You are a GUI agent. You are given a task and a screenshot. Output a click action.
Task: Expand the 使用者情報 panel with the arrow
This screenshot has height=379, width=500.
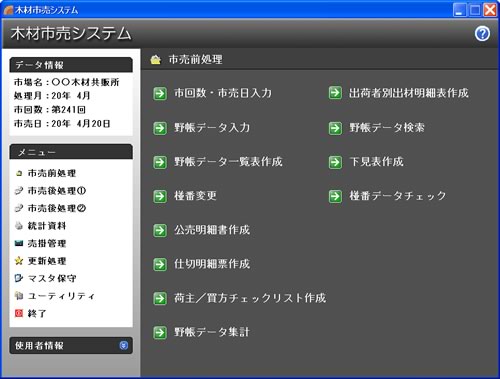(x=124, y=345)
